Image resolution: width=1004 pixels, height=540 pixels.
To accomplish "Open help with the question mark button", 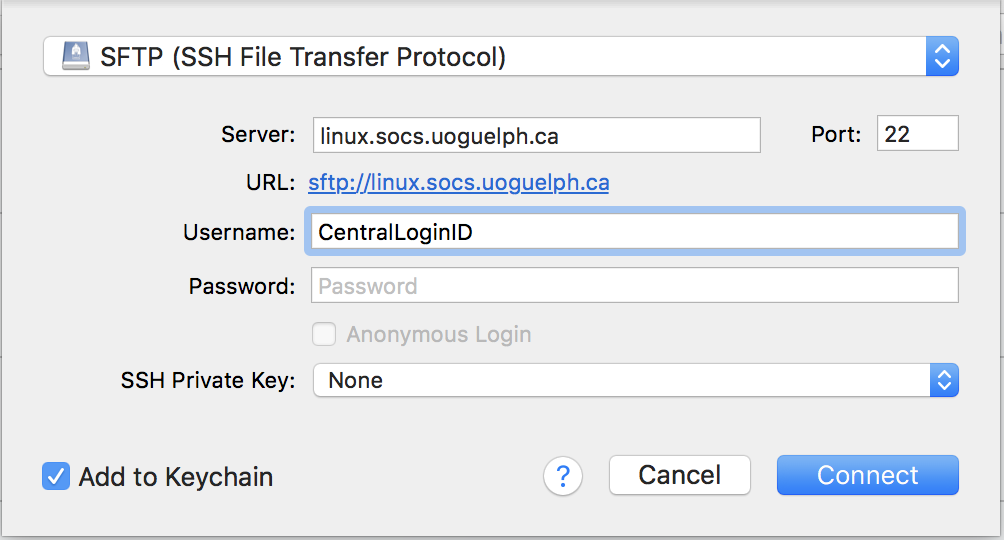I will click(563, 476).
